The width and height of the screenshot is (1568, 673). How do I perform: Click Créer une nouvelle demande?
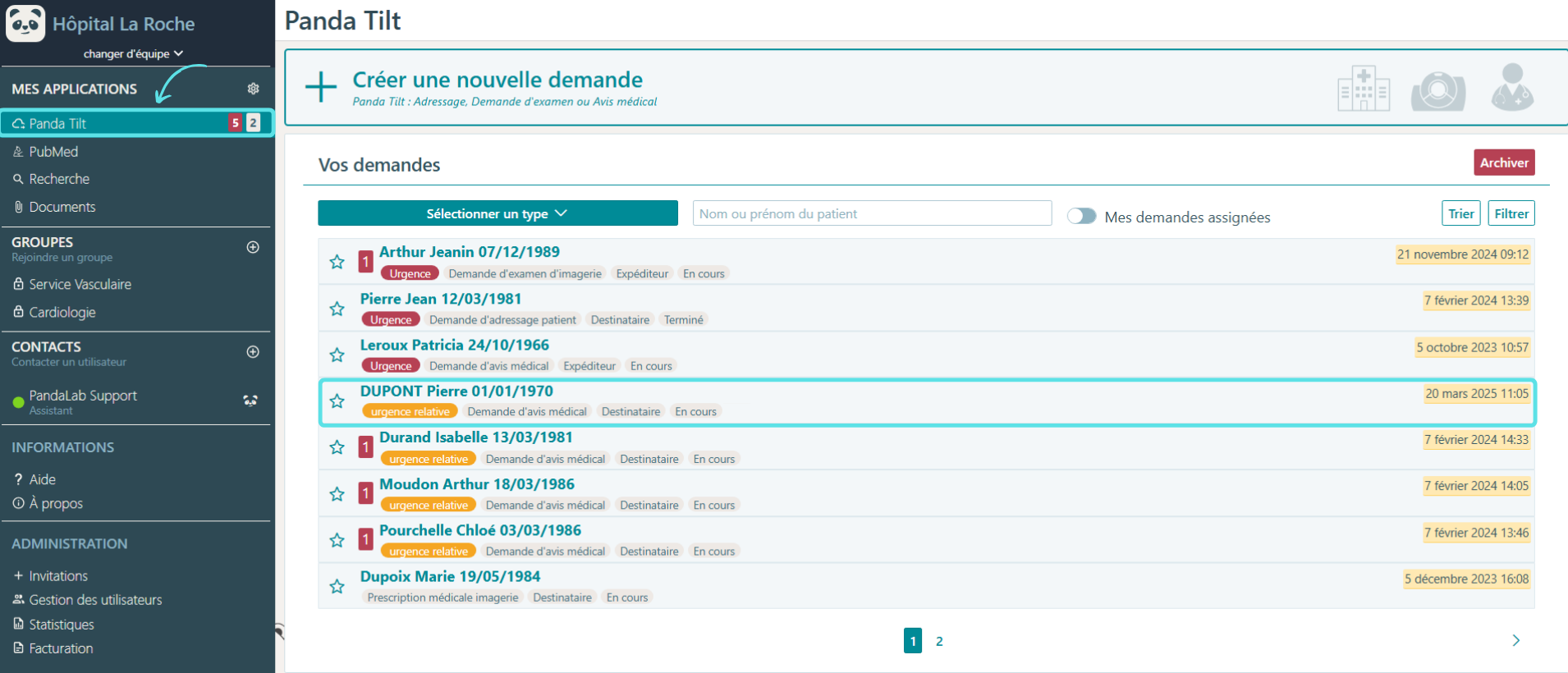(x=497, y=80)
